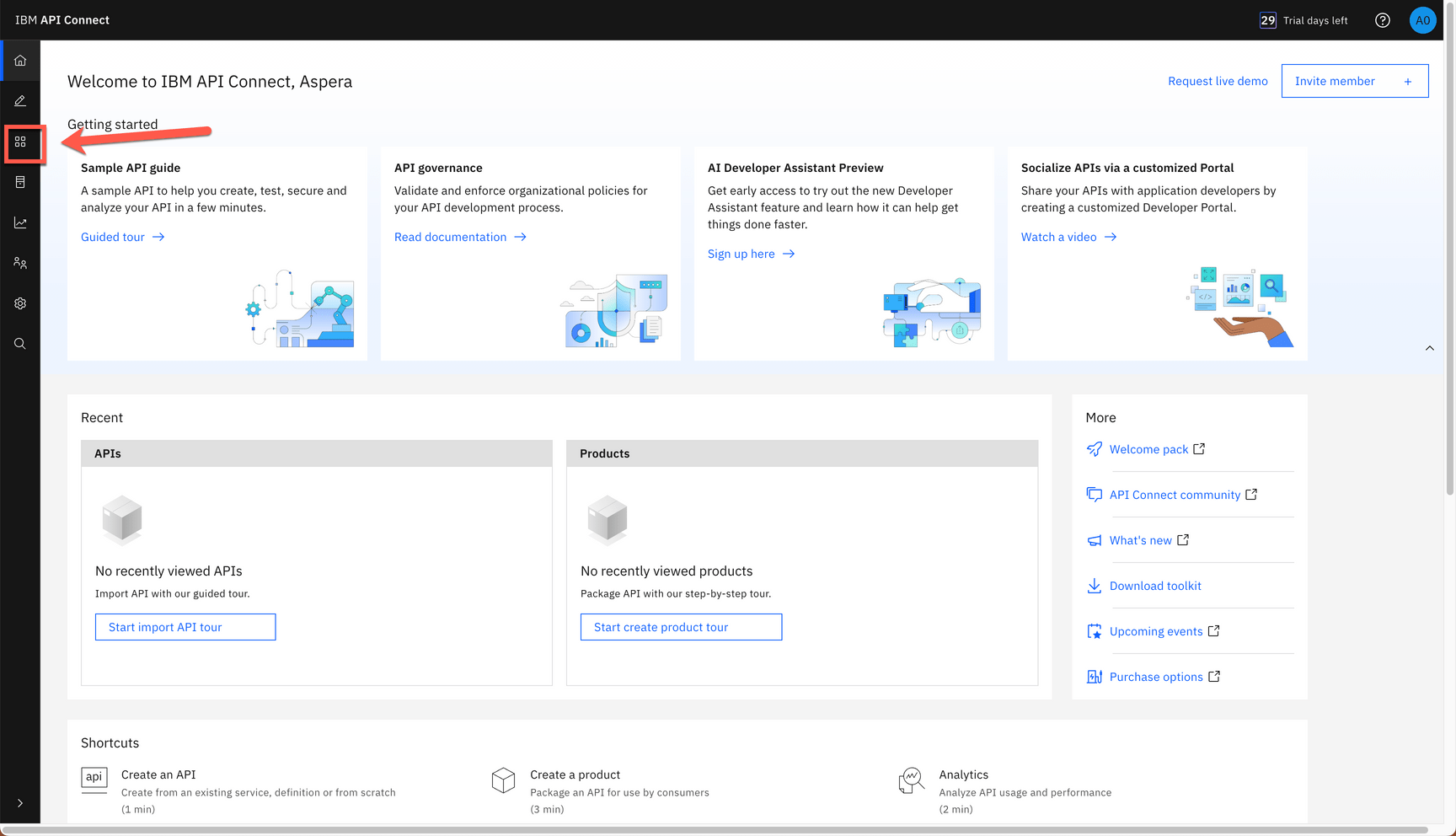Viewport: 1456px width, 836px height.
Task: Open the Analytics chart icon in sidebar
Action: point(20,222)
